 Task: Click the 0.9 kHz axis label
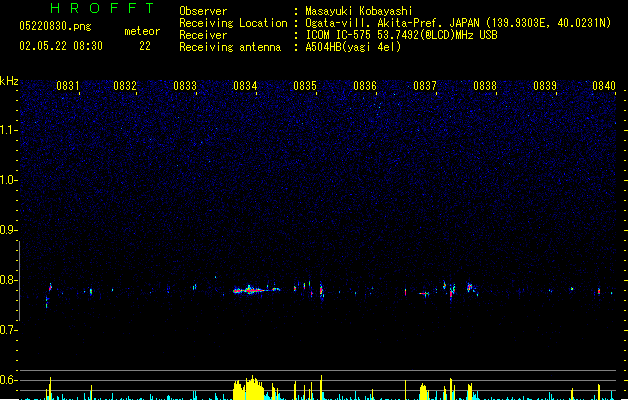click(8, 230)
